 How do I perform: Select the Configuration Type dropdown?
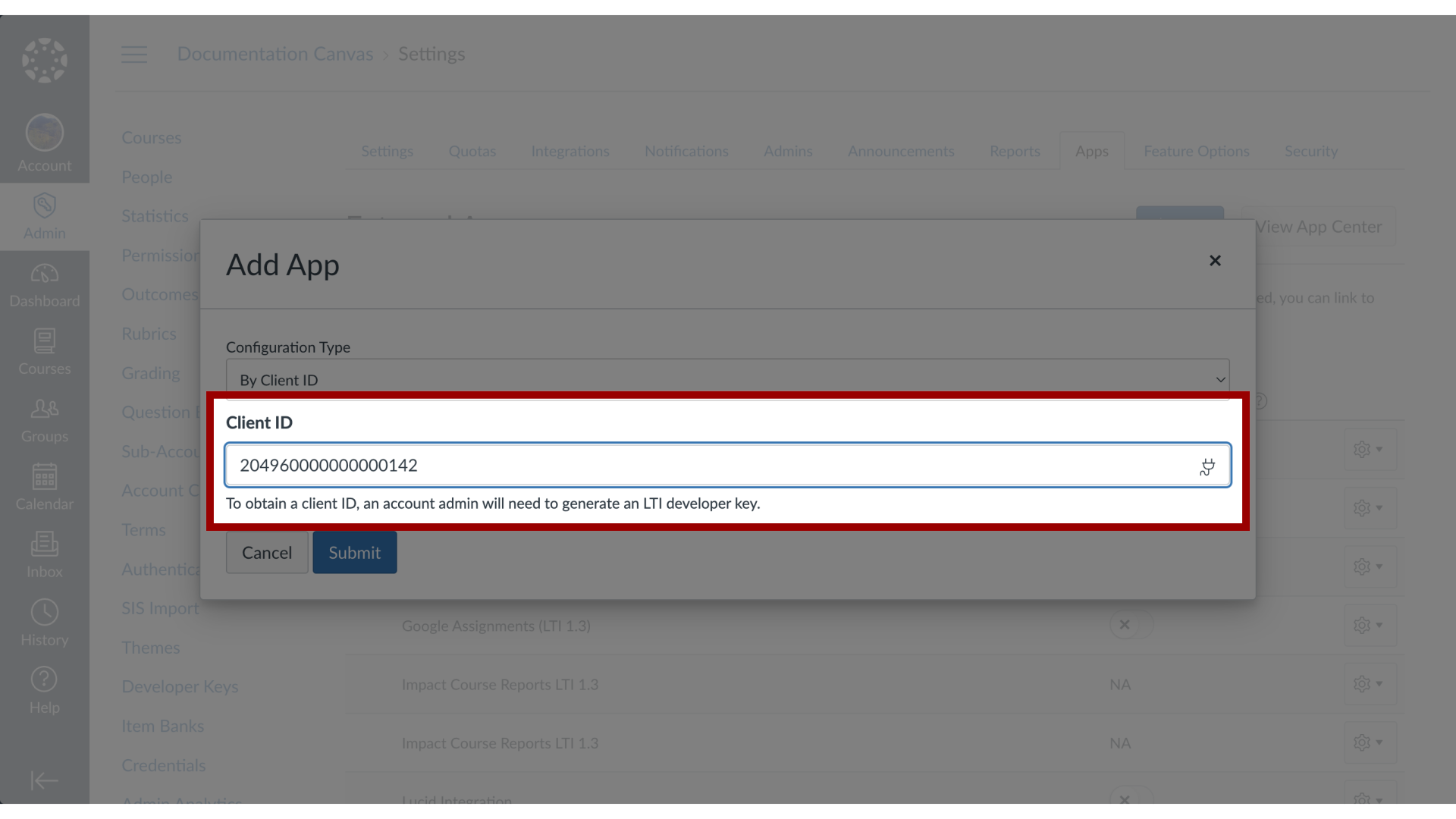[x=728, y=379]
